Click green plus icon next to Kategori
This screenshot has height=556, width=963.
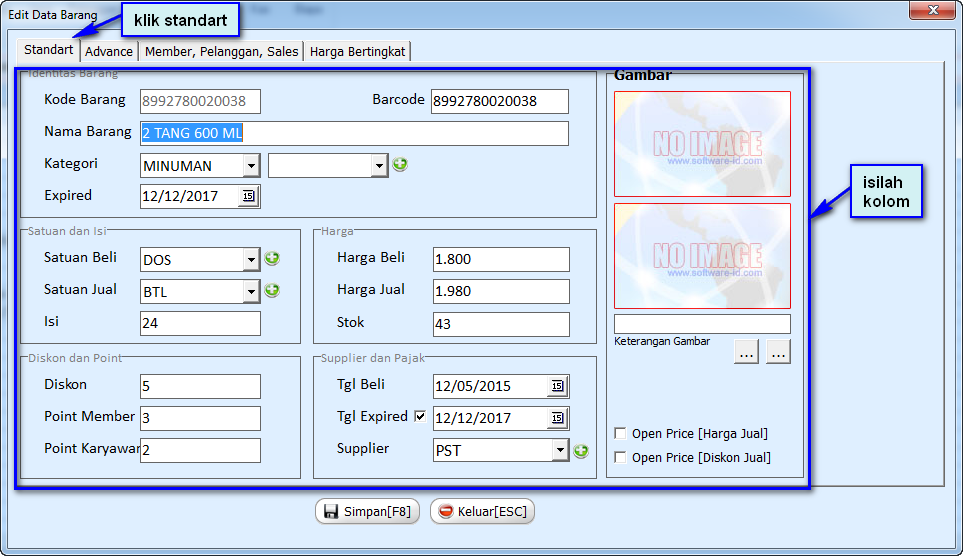[x=400, y=165]
